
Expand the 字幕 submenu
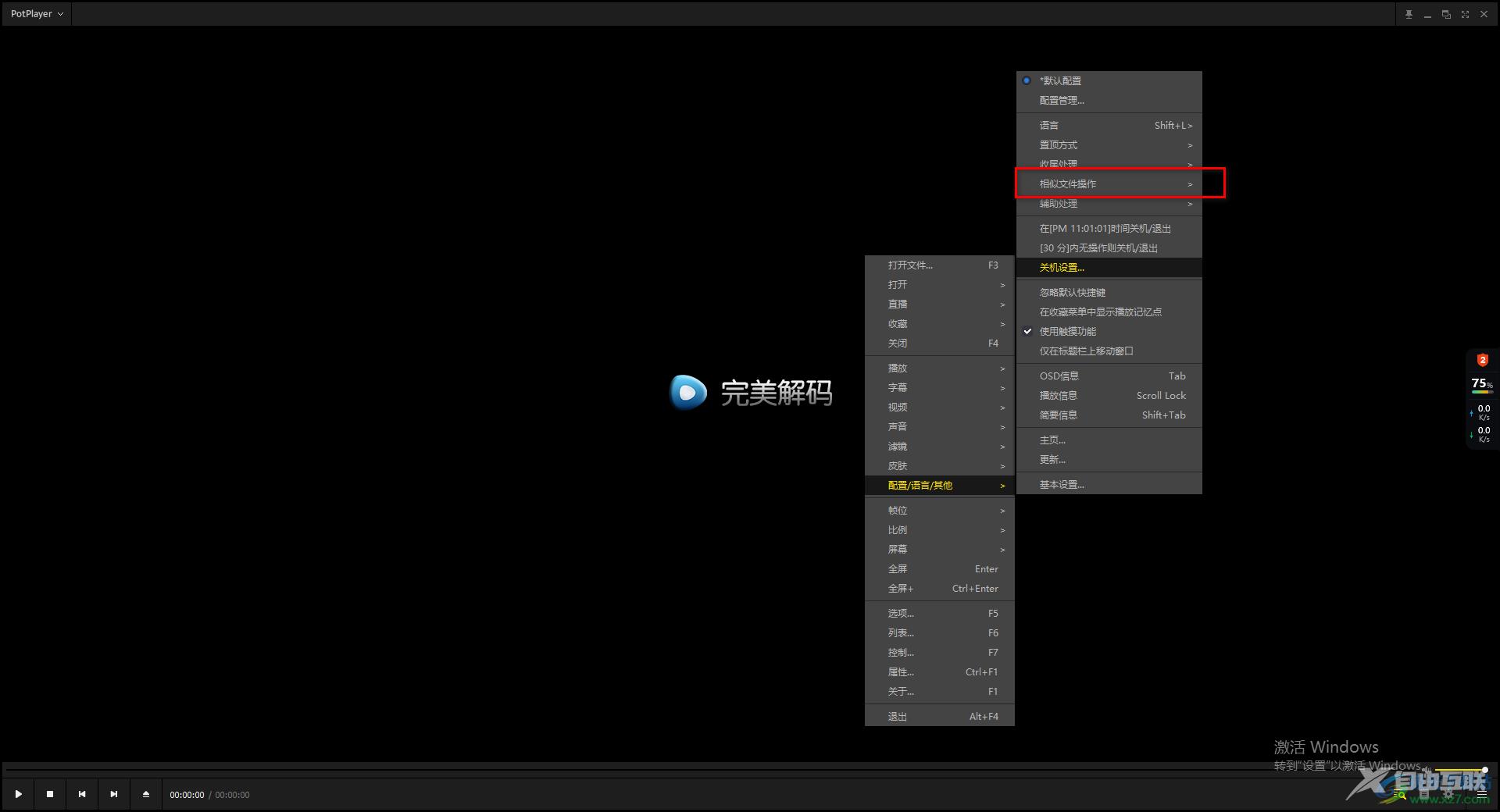click(939, 387)
